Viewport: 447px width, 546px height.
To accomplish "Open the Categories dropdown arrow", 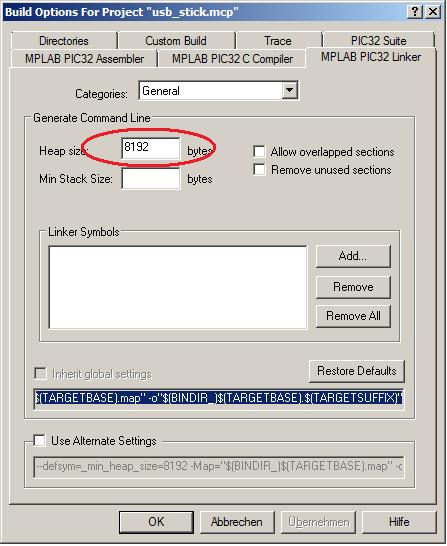I will (x=289, y=91).
